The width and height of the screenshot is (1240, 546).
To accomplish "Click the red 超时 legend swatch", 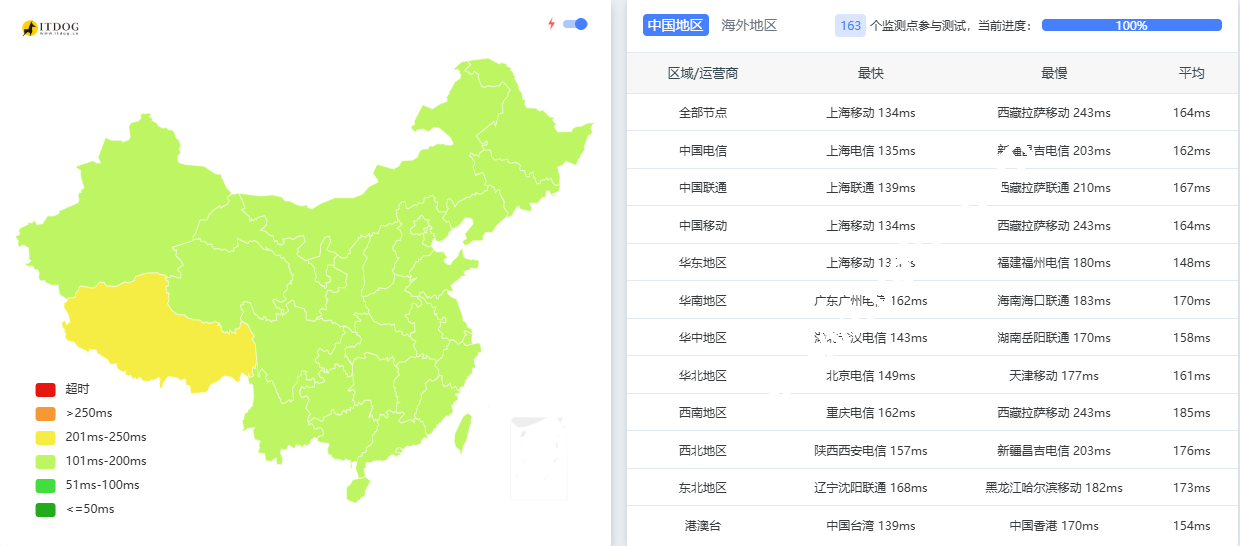I will [x=45, y=389].
